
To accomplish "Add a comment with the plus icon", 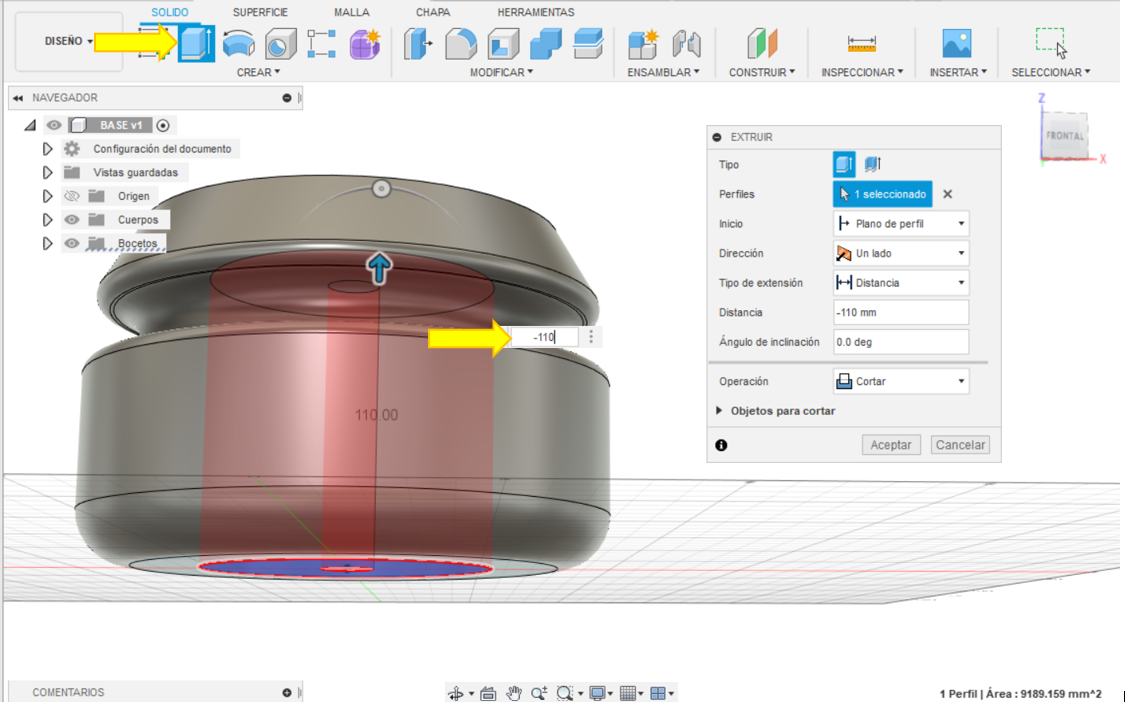I will [x=287, y=693].
